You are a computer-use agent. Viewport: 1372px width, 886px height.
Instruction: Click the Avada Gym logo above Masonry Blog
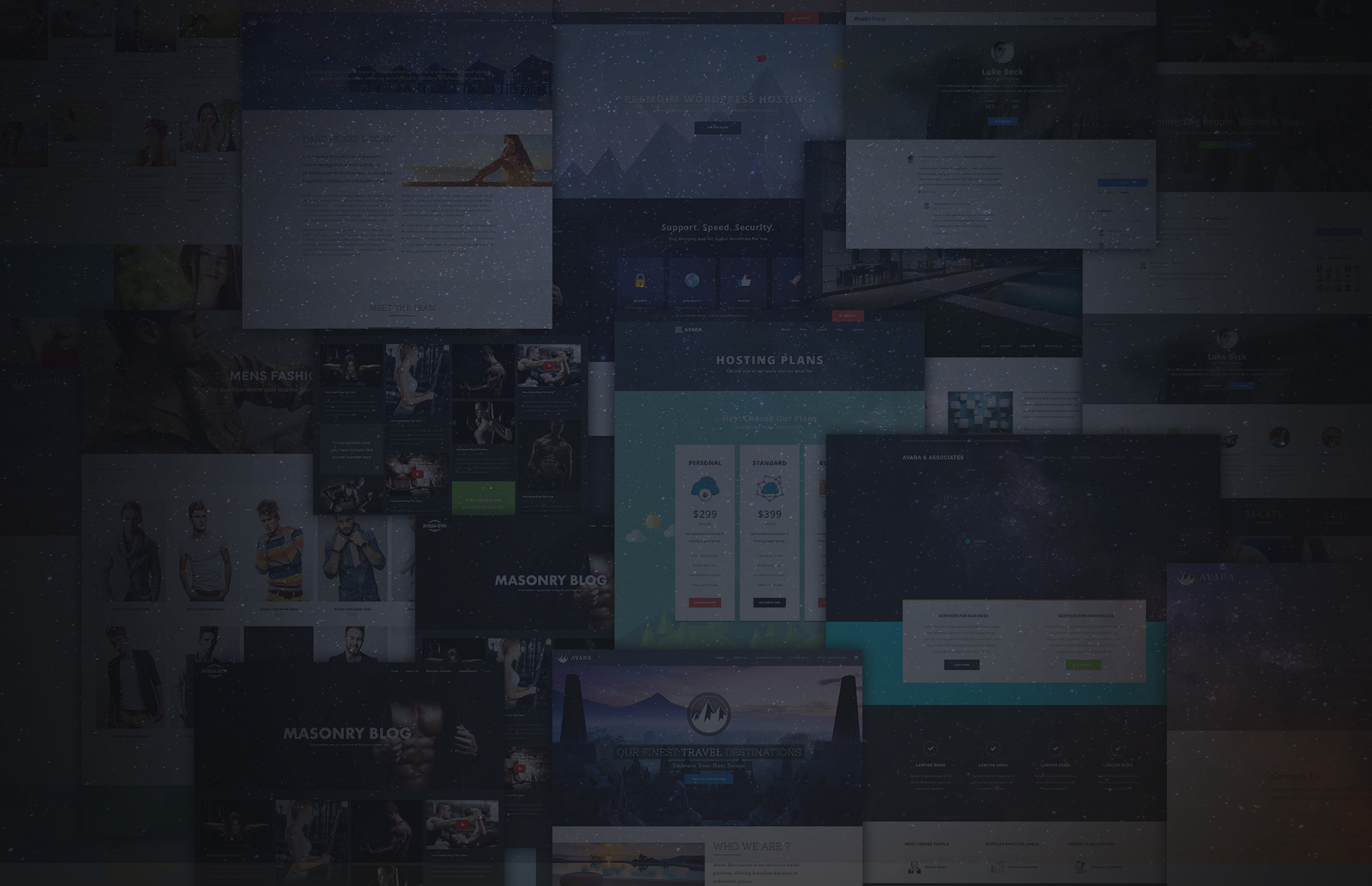pos(434,527)
